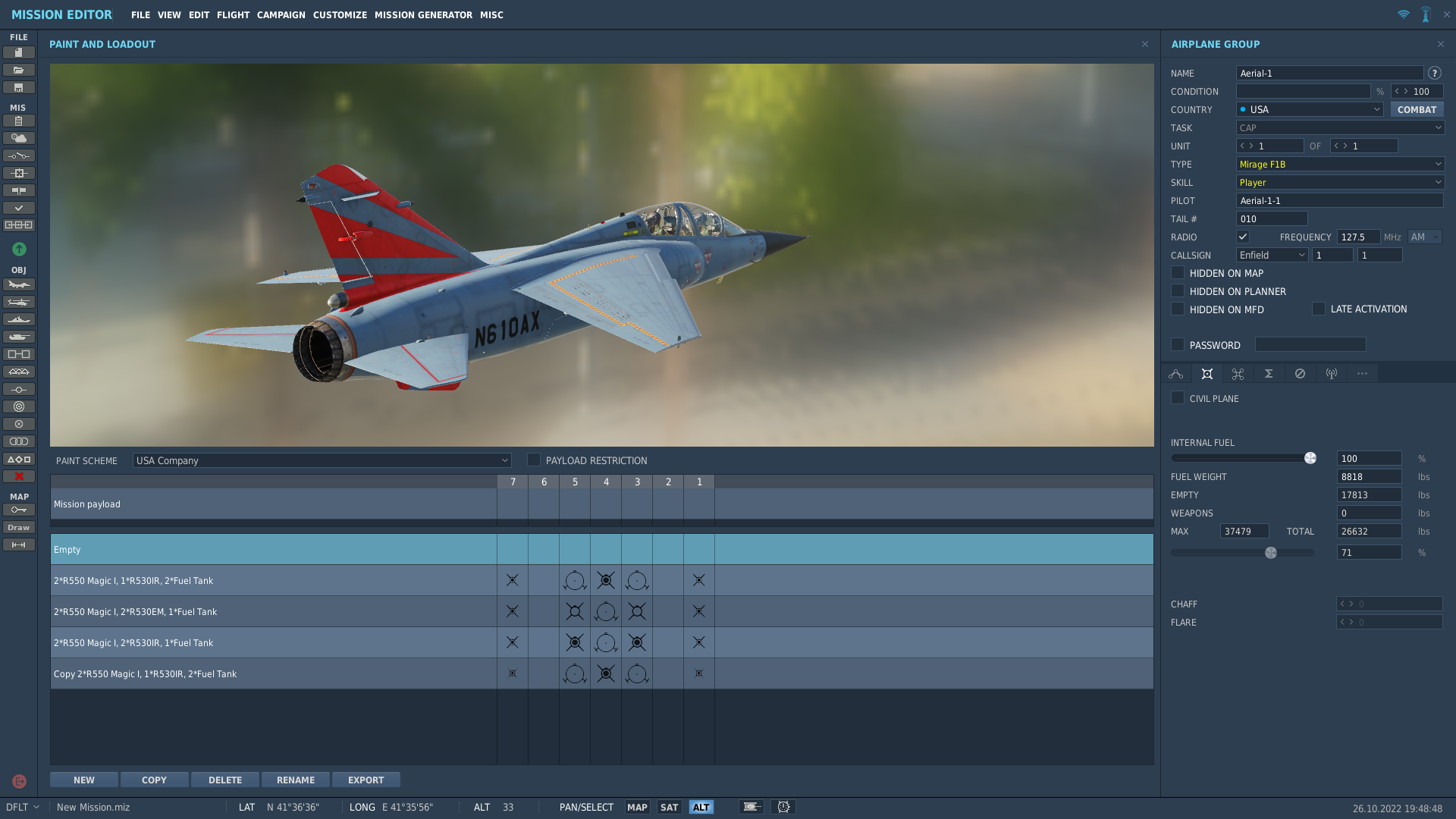Click the helicopter group icon

[19, 302]
